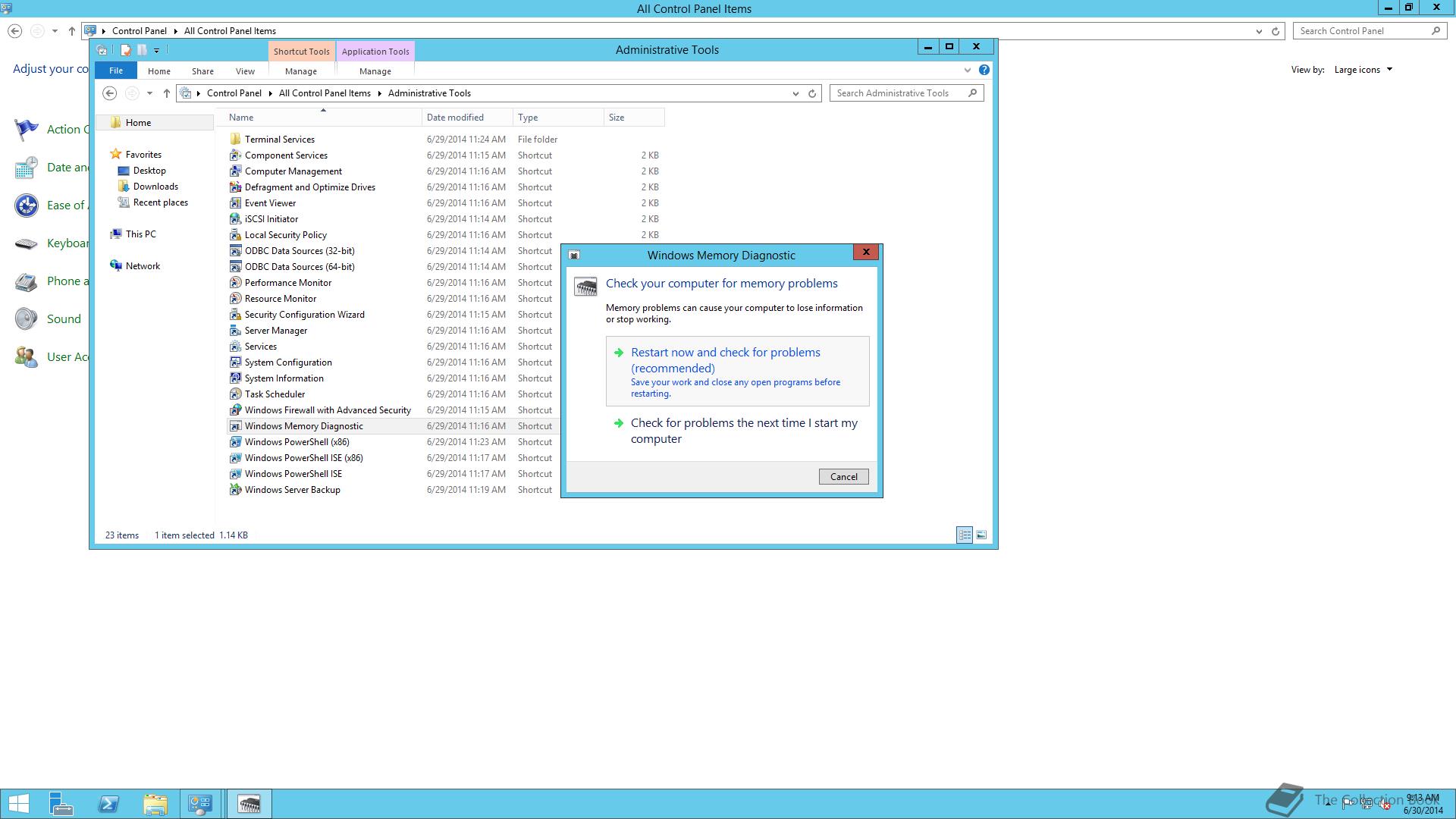Click the Start button on taskbar
This screenshot has width=1456, height=819.
pyautogui.click(x=18, y=804)
